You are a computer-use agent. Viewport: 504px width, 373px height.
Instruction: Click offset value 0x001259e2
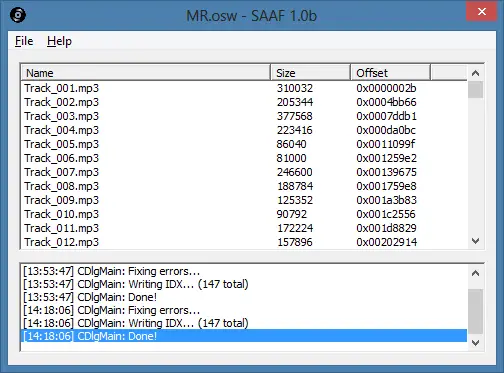386,158
